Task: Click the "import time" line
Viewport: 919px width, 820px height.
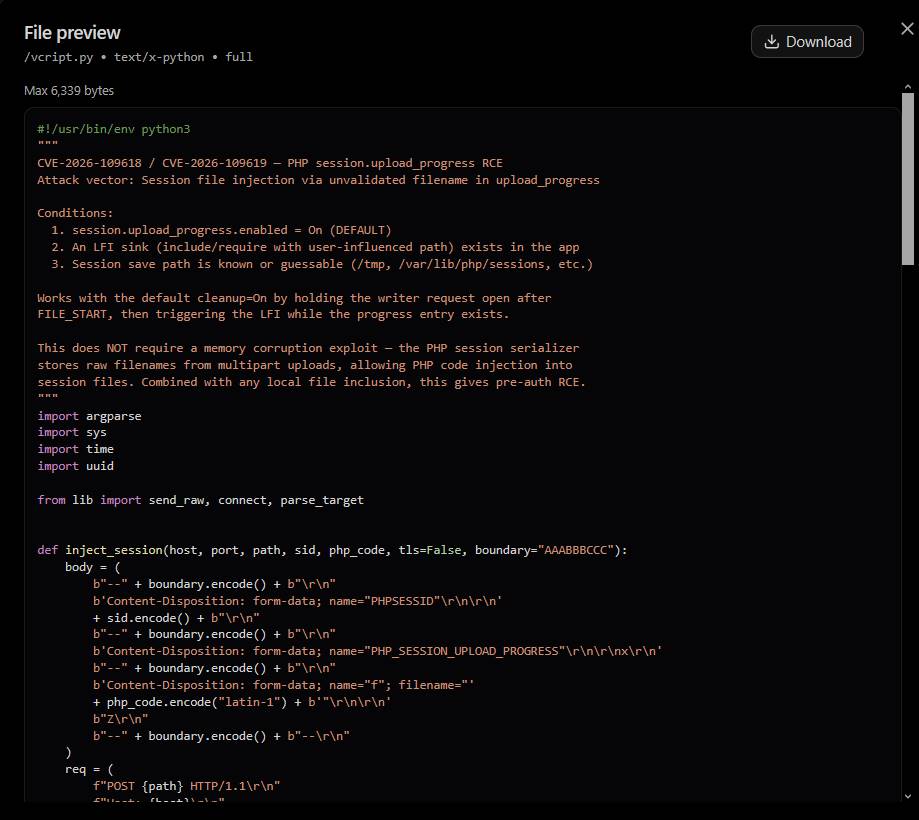Action: coord(76,449)
